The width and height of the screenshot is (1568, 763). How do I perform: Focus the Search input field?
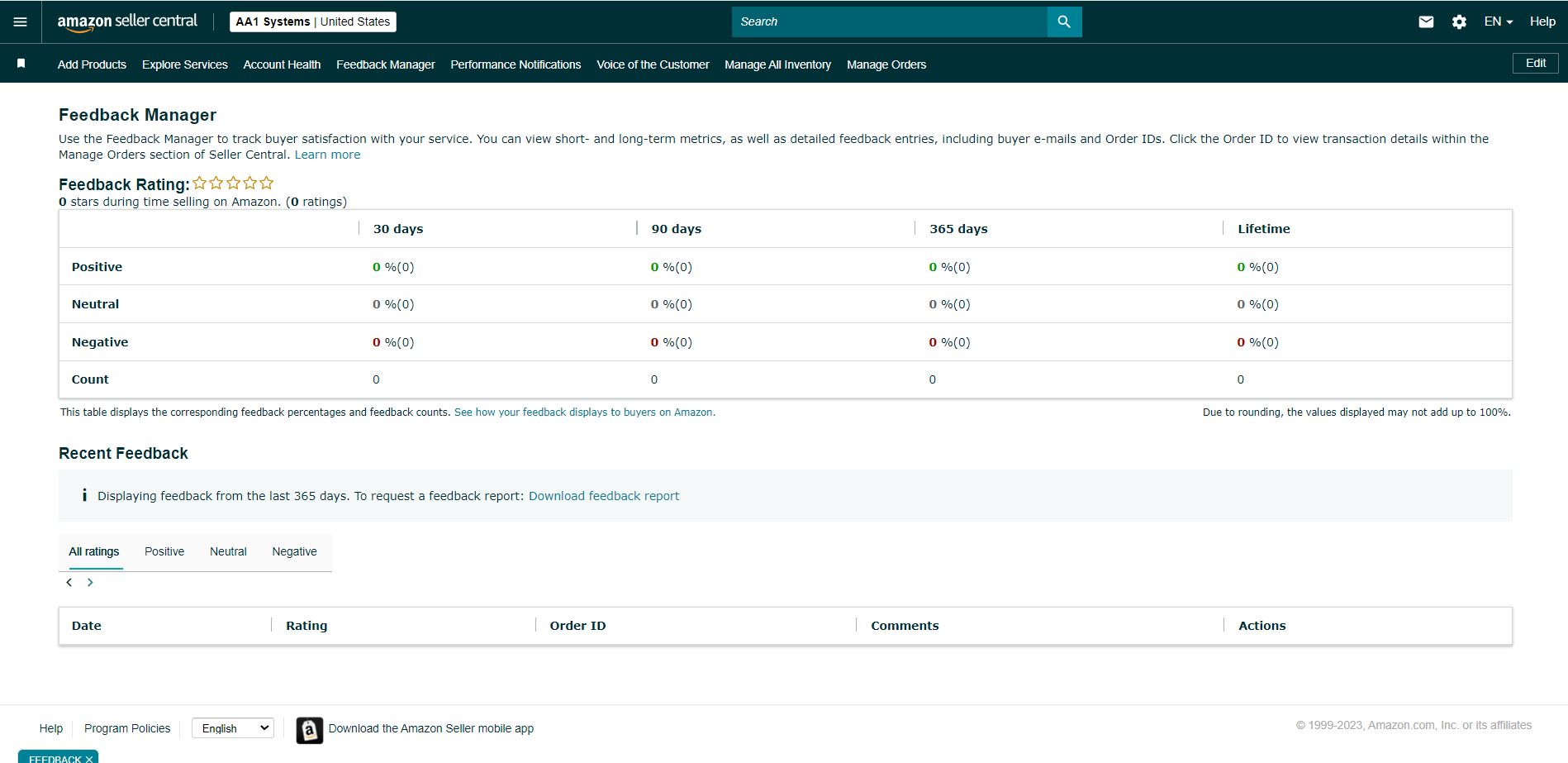click(x=890, y=22)
